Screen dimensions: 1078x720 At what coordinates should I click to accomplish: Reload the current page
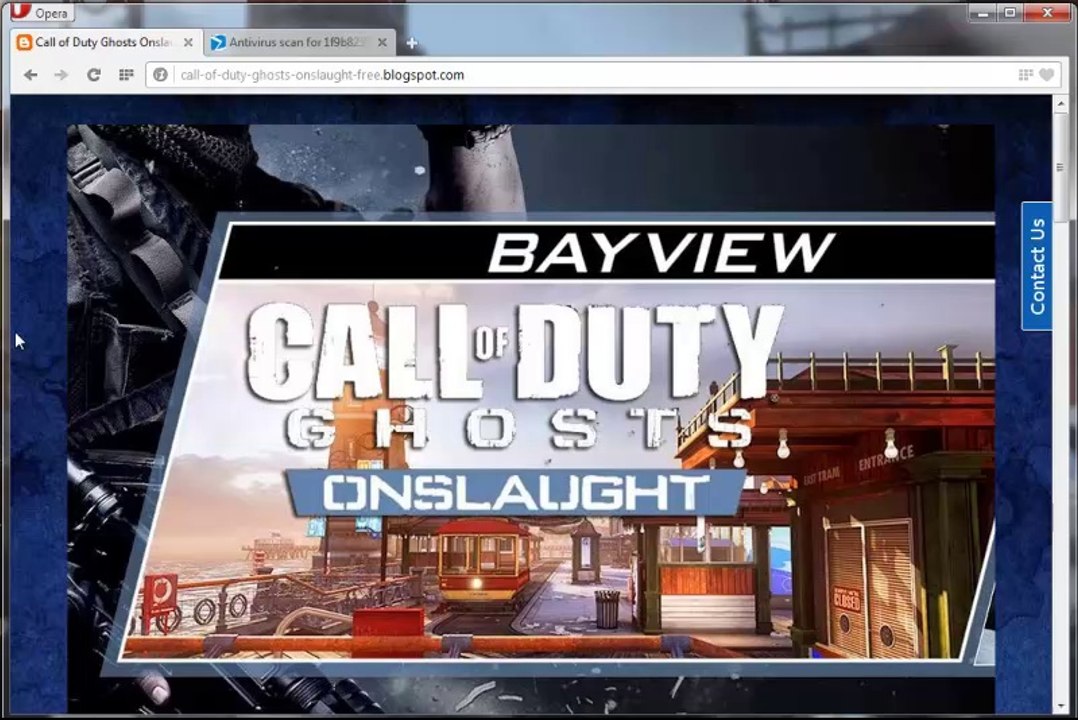pyautogui.click(x=94, y=75)
